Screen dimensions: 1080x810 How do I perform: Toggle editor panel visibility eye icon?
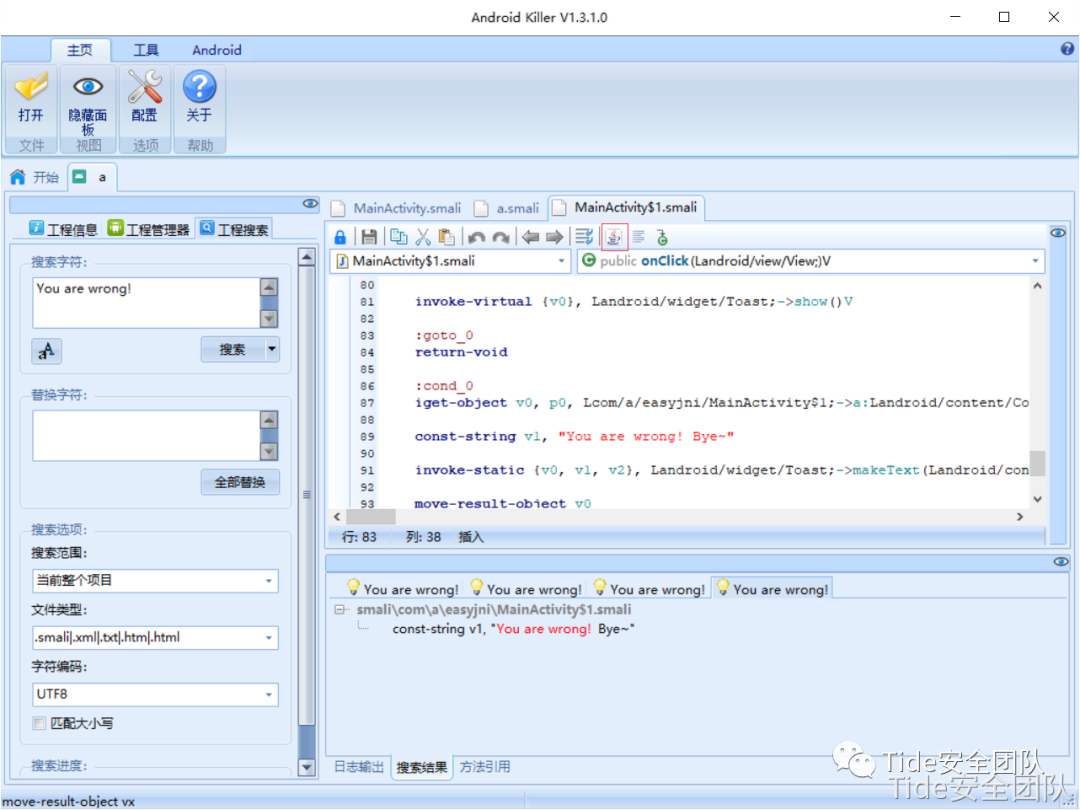(x=1058, y=233)
